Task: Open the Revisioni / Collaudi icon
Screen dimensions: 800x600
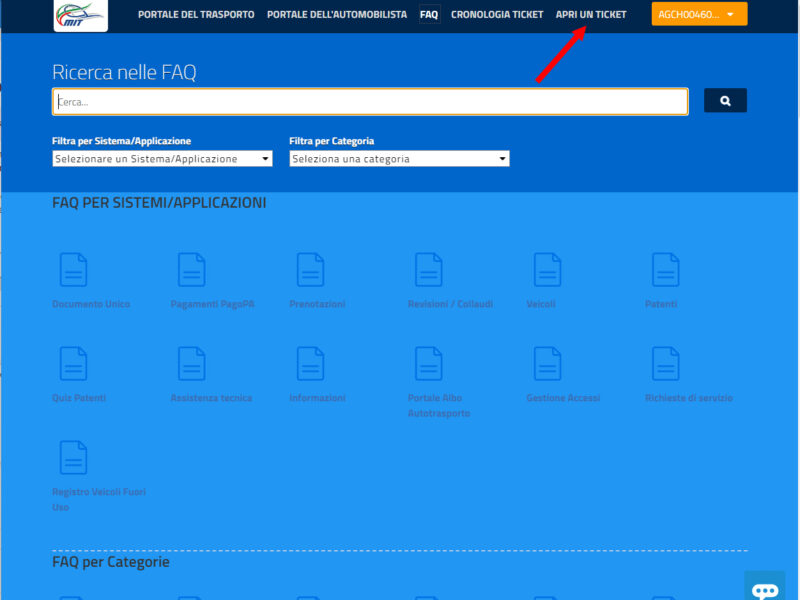Action: (429, 270)
